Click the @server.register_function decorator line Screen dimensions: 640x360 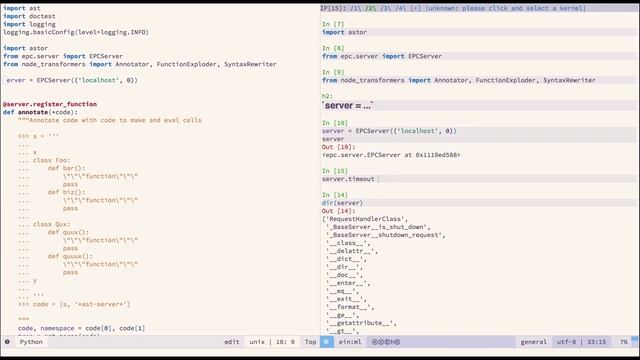50,104
